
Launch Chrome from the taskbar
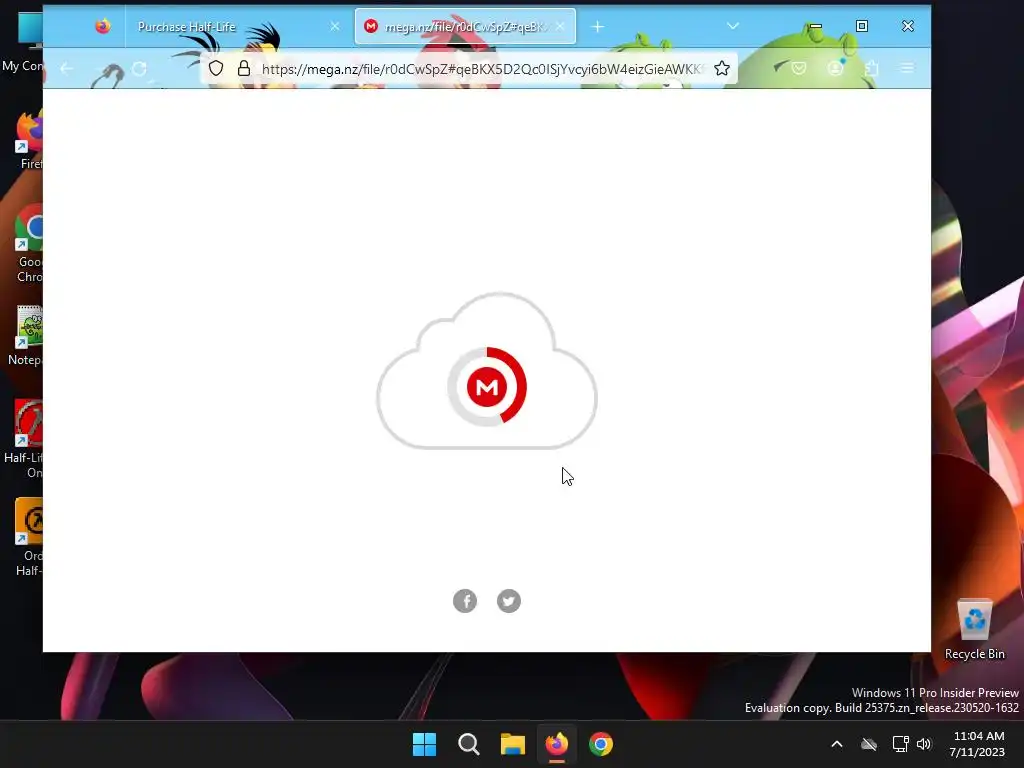[x=601, y=744]
